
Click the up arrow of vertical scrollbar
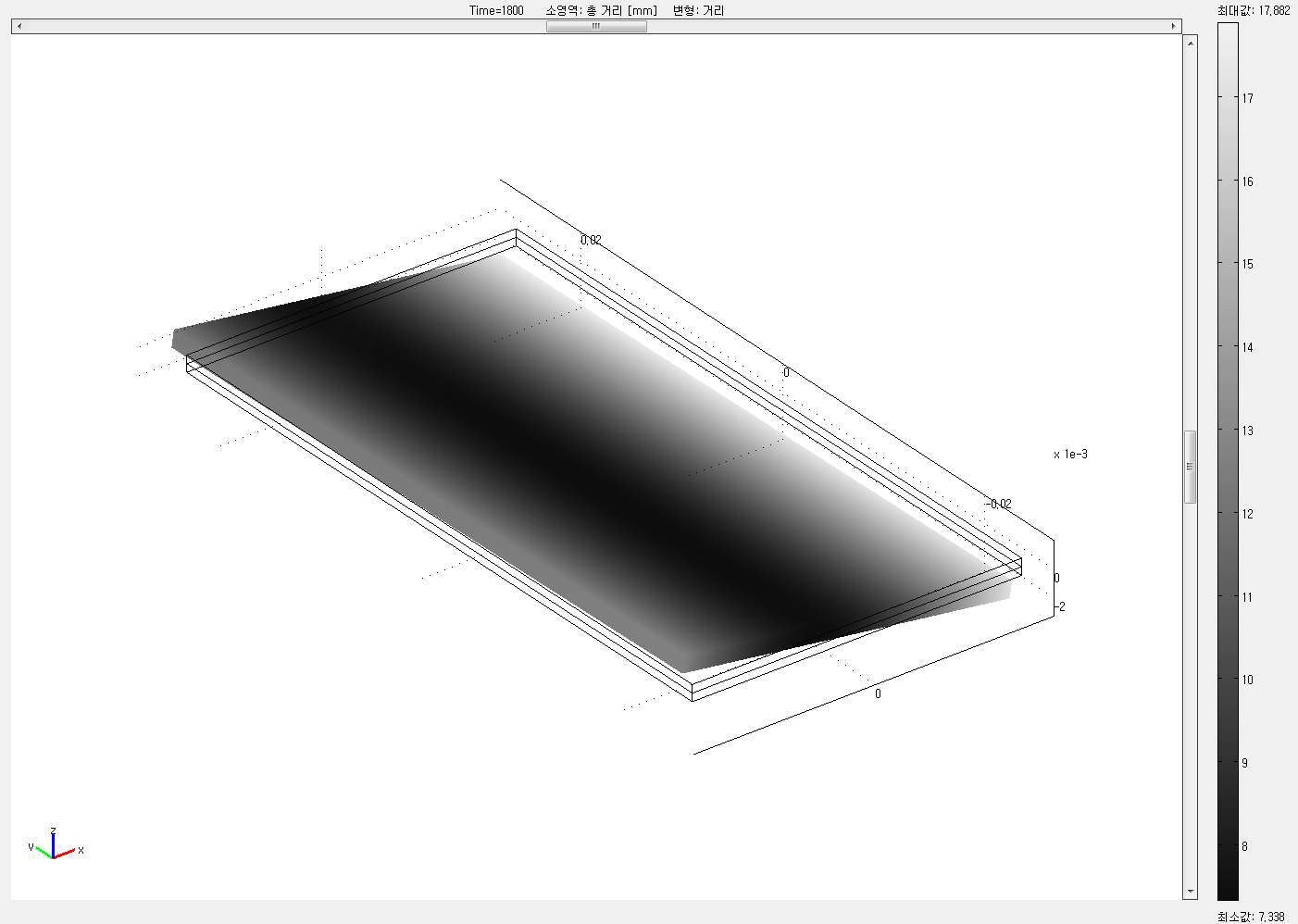[1190, 42]
